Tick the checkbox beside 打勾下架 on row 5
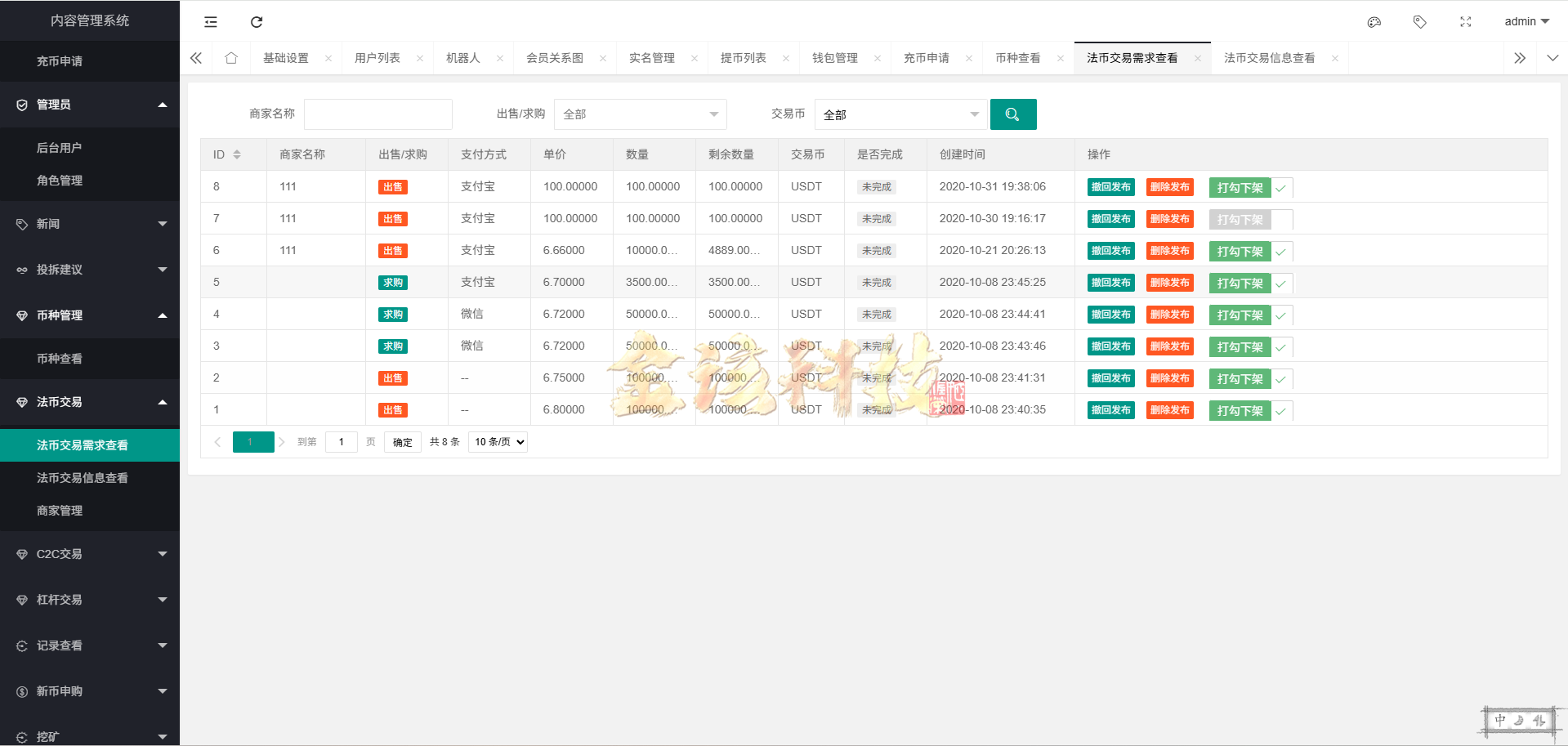Screen dimensions: 1568x746 click(1280, 283)
